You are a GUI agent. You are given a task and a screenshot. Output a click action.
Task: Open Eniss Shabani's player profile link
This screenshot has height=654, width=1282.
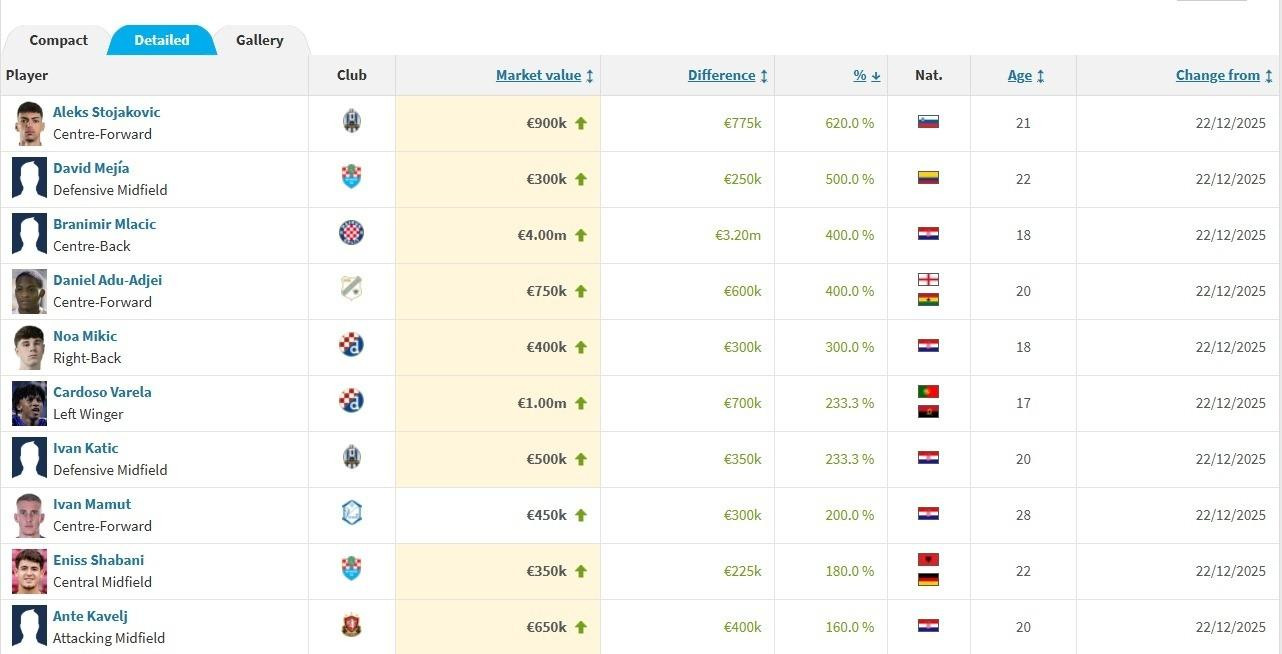(x=98, y=560)
